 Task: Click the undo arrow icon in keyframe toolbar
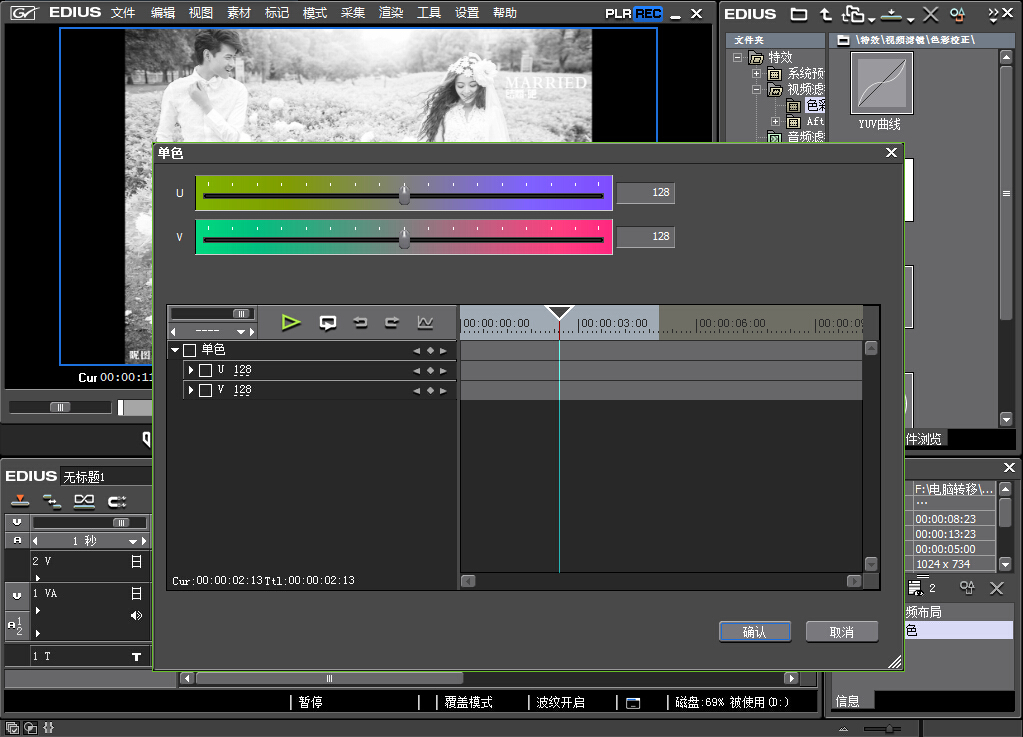(360, 322)
